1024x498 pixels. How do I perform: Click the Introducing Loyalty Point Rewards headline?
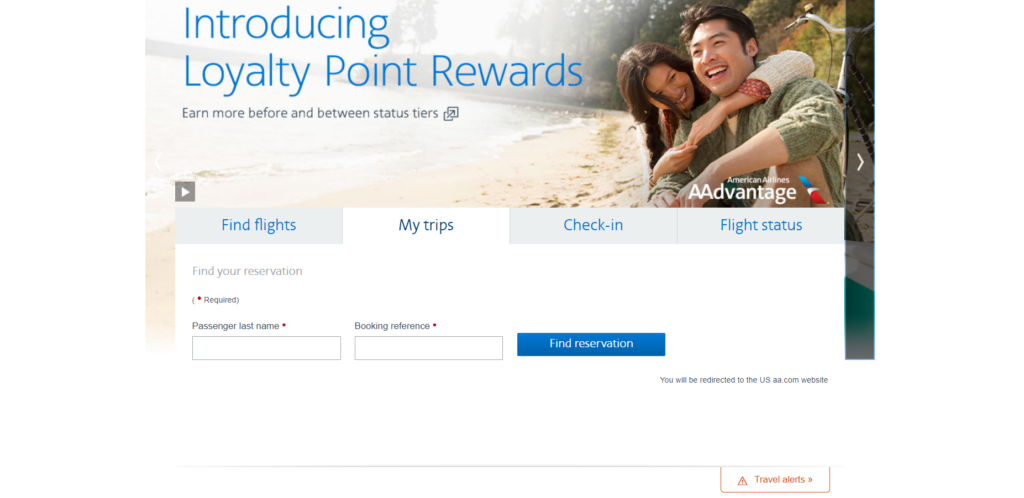382,47
